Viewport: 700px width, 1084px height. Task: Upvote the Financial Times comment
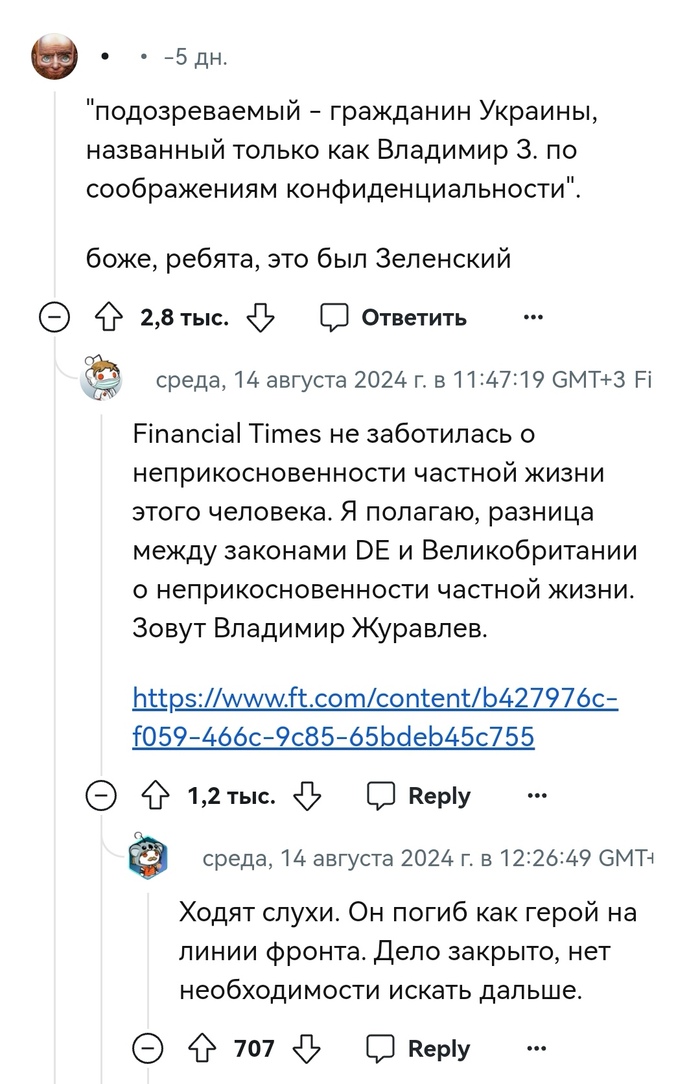tap(155, 796)
